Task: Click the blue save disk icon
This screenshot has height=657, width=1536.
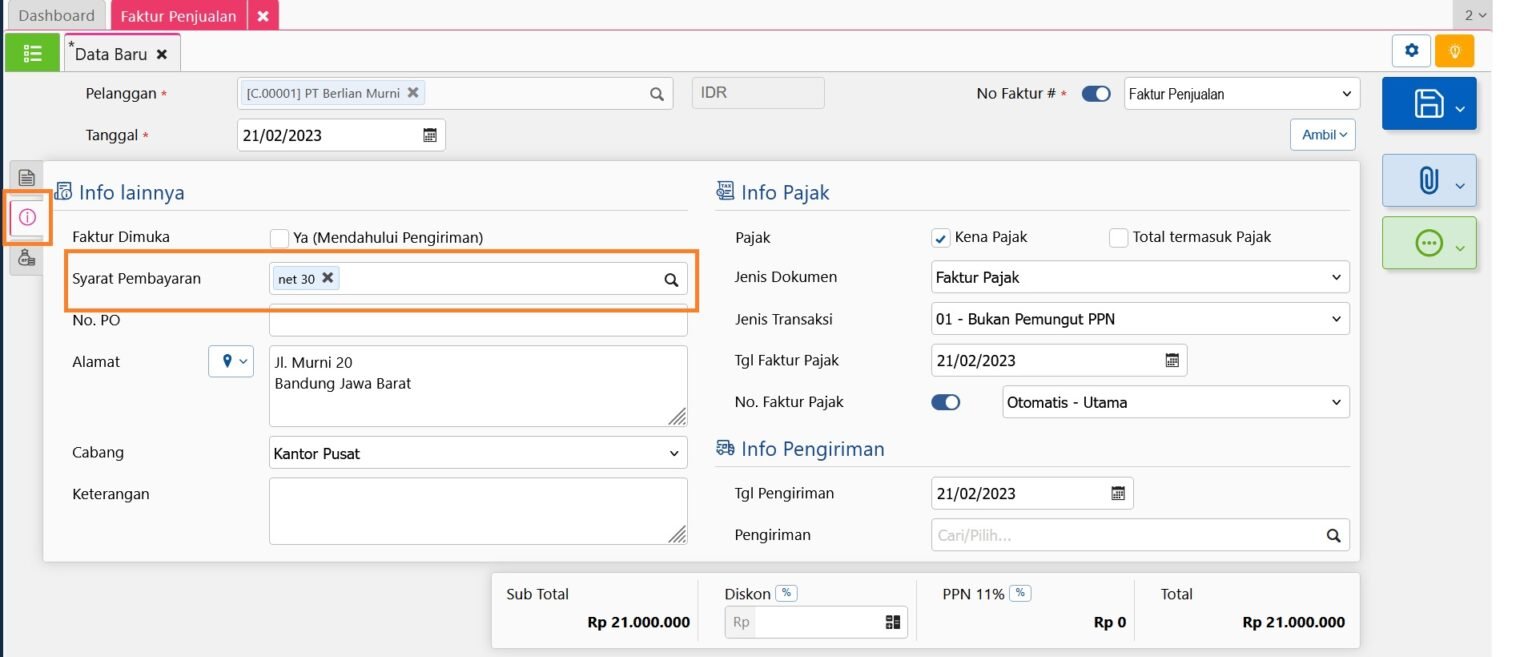Action: 1428,104
